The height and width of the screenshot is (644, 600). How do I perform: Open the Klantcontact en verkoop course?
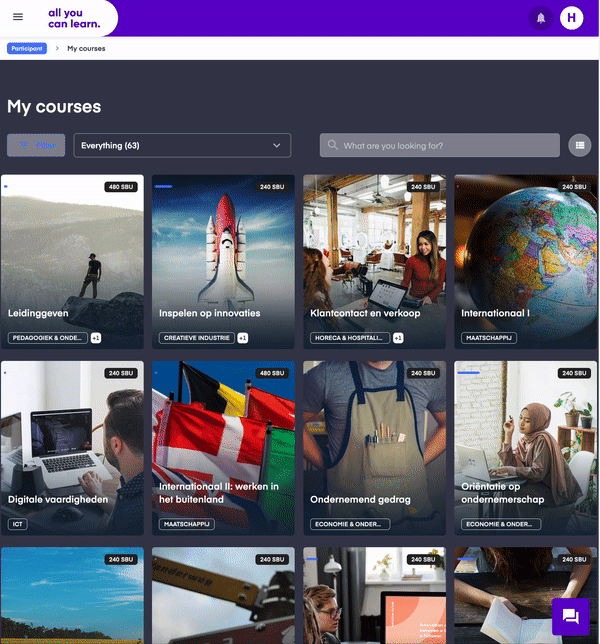[x=375, y=262]
